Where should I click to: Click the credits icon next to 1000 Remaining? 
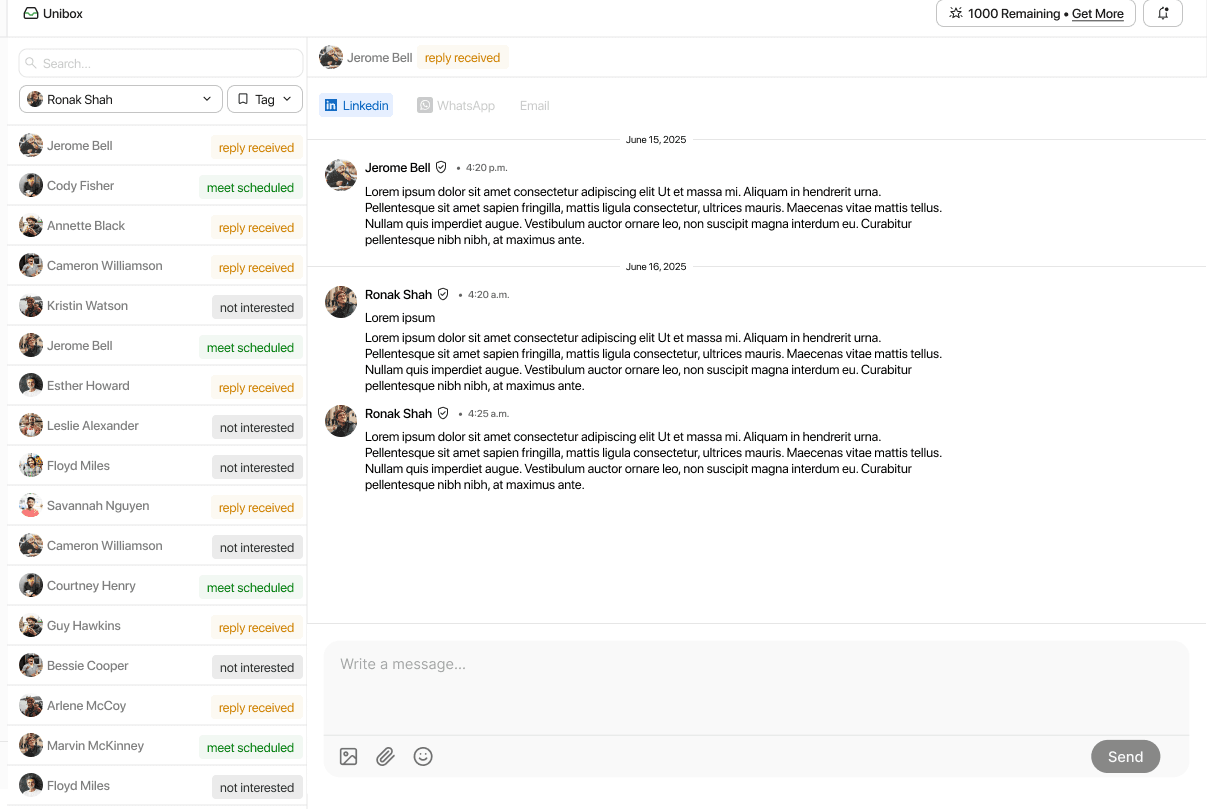tap(955, 13)
